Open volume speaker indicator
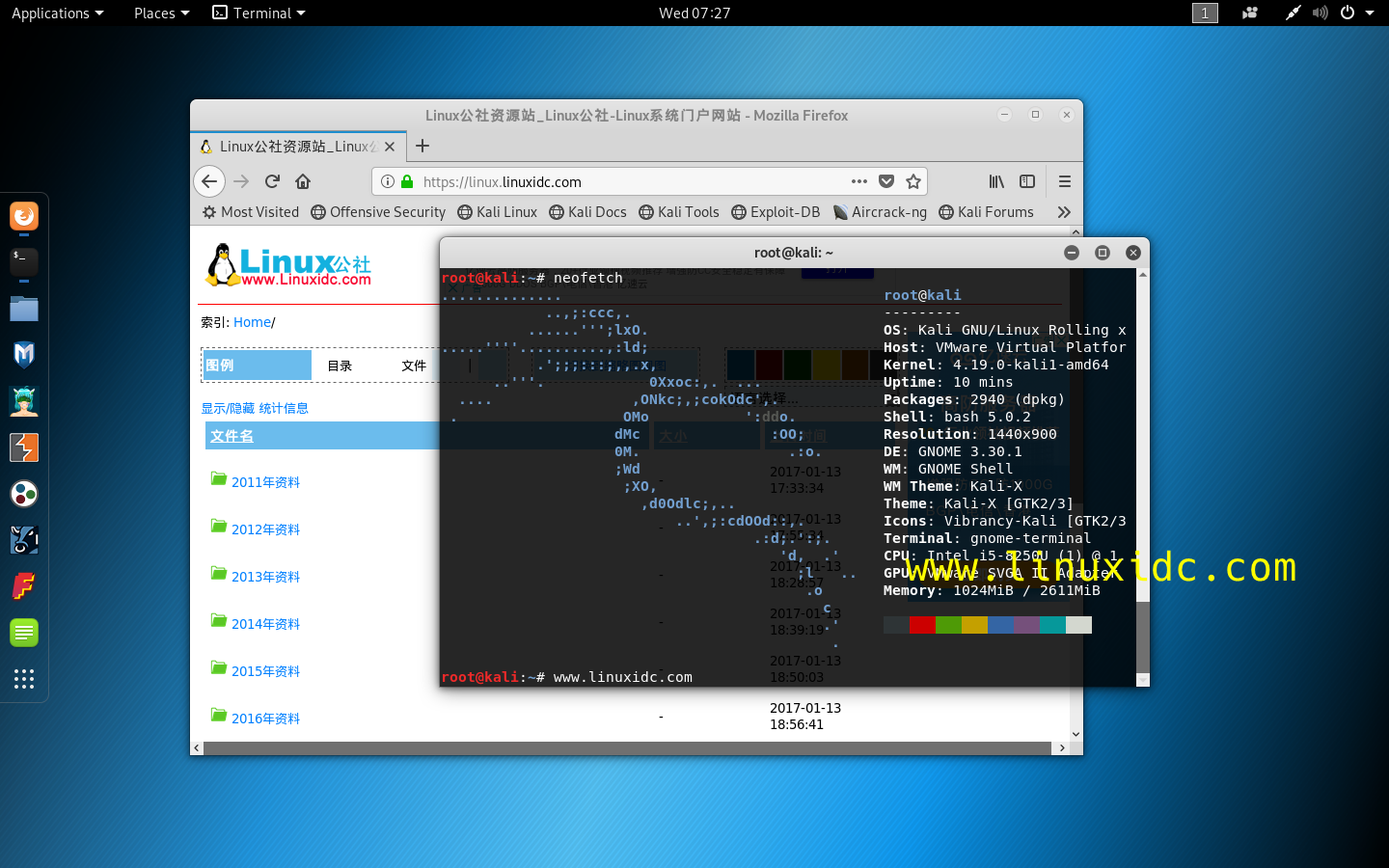Image resolution: width=1389 pixels, height=868 pixels. point(1321,13)
